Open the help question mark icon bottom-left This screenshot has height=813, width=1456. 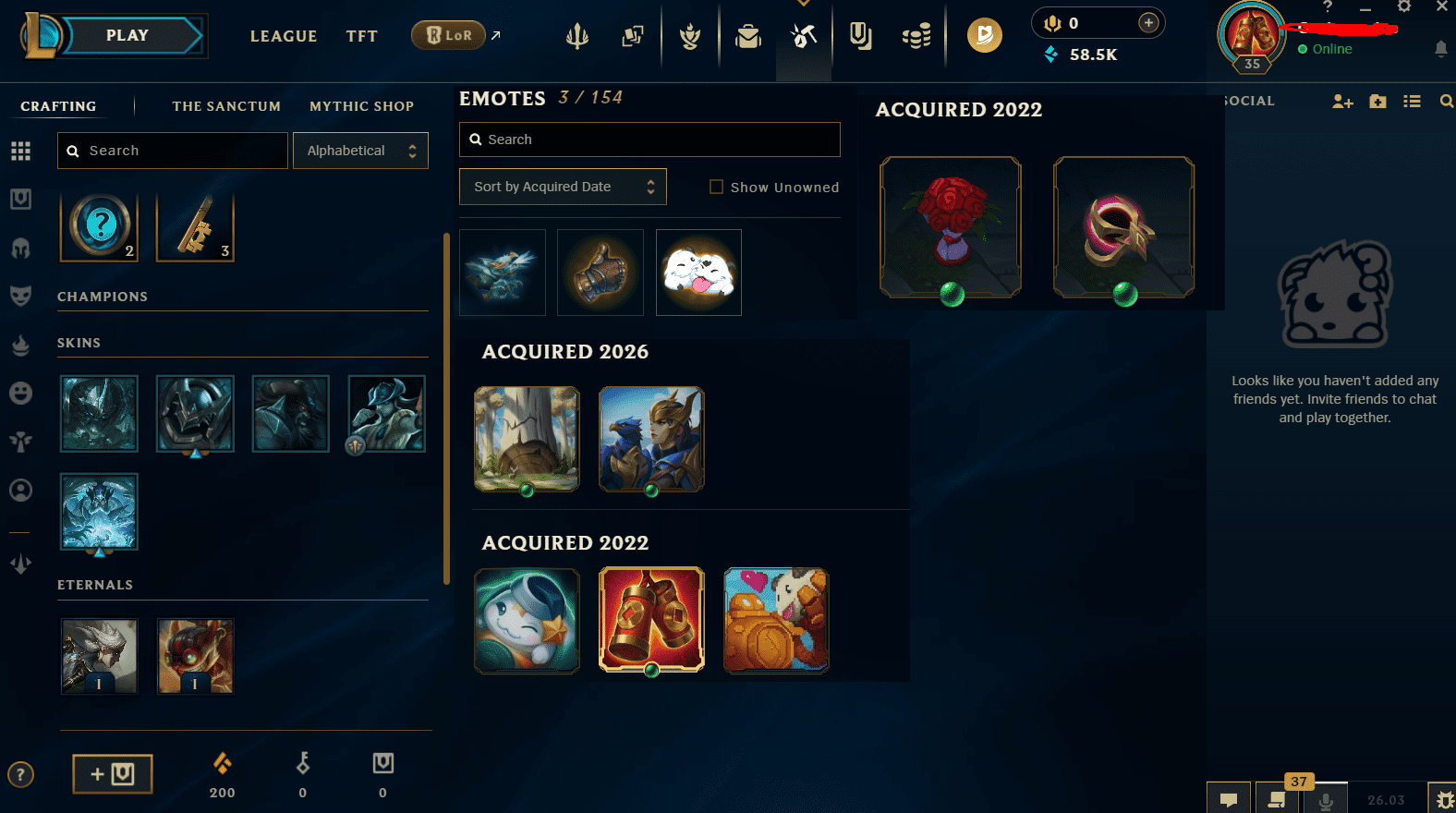[20, 774]
